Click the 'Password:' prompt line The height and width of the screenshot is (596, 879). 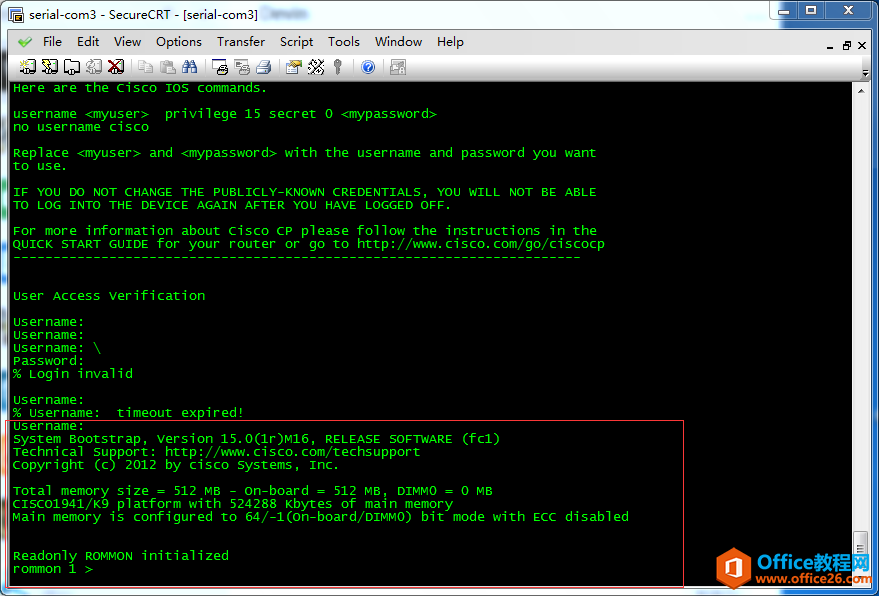coord(48,361)
